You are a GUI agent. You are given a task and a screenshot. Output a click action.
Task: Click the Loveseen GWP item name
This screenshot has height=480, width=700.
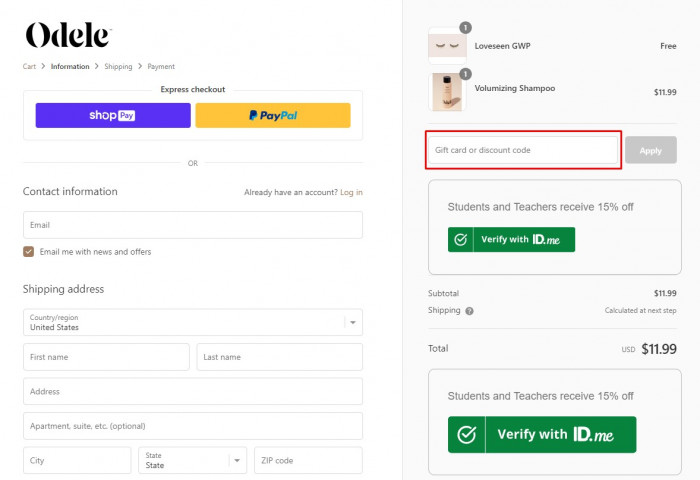(x=502, y=46)
